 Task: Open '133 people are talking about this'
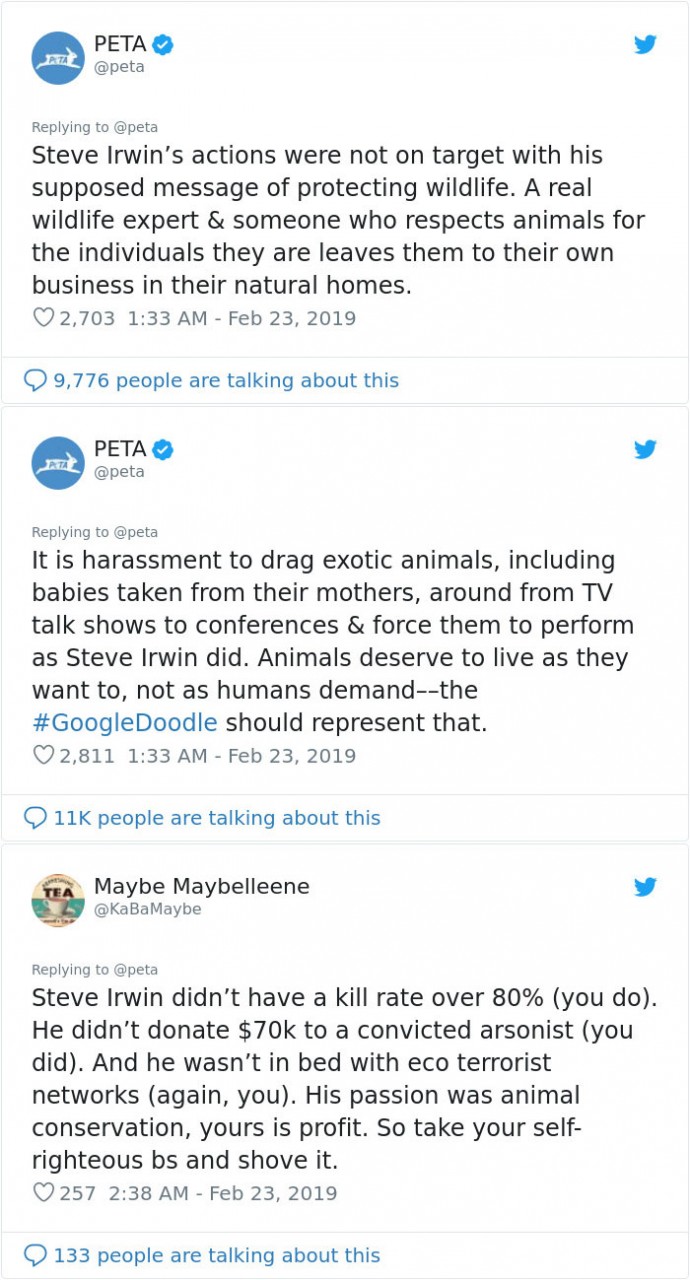[x=217, y=1255]
